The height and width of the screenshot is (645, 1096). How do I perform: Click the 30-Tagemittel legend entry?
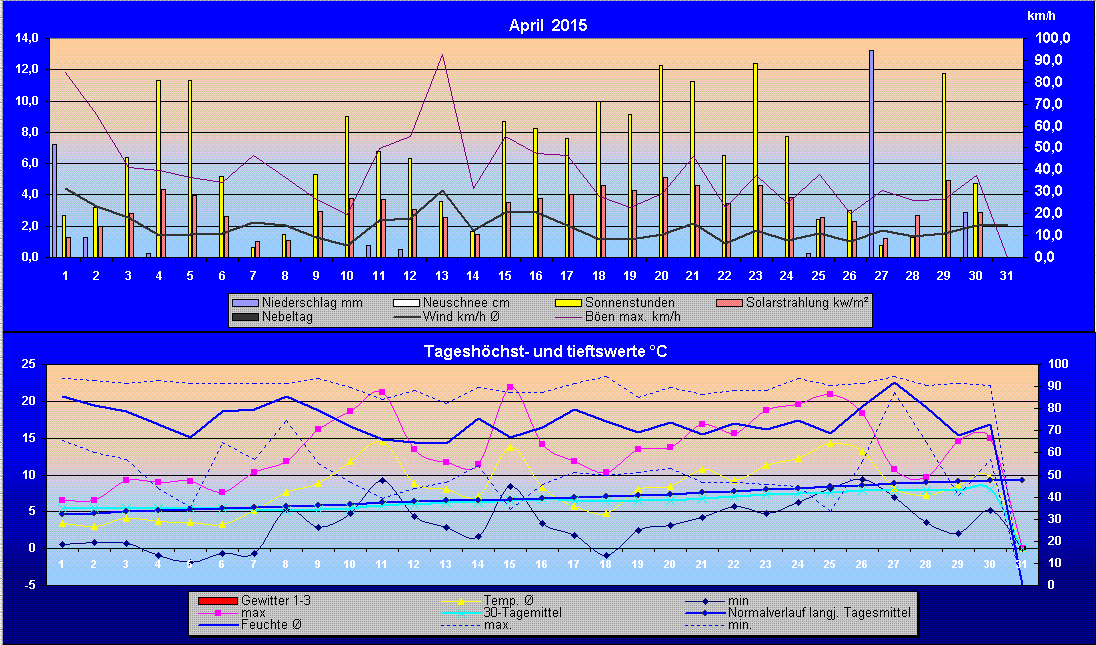pyautogui.click(x=492, y=612)
